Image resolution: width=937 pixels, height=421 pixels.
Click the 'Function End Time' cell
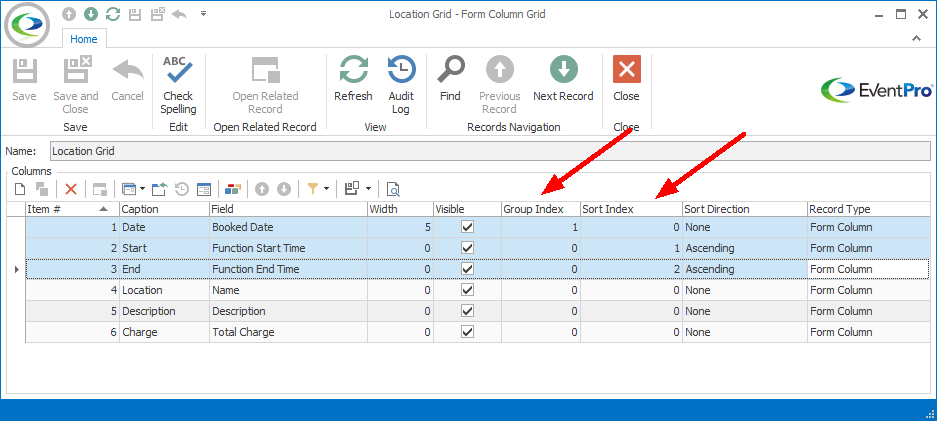(x=289, y=269)
